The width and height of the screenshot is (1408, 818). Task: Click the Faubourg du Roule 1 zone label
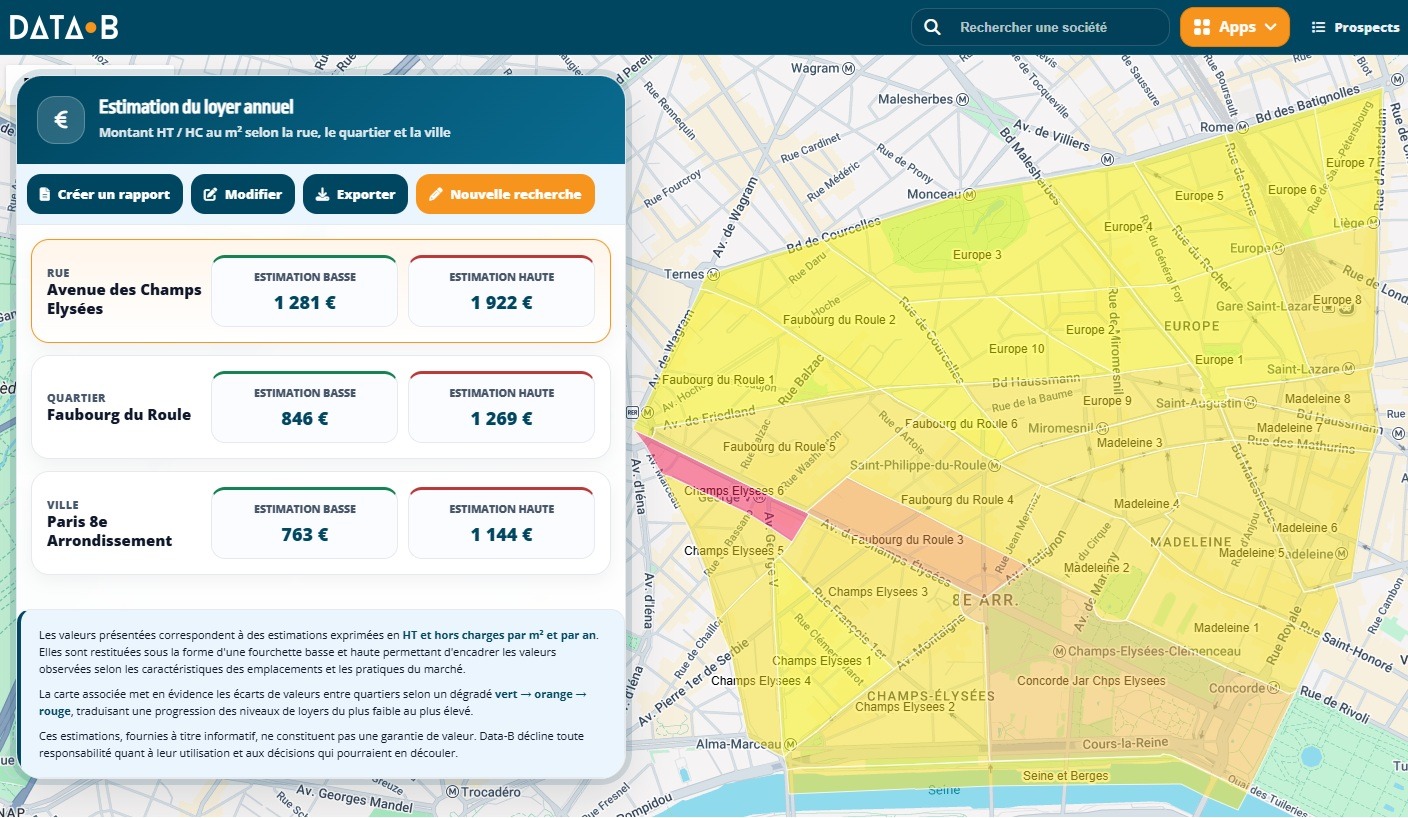click(x=717, y=380)
